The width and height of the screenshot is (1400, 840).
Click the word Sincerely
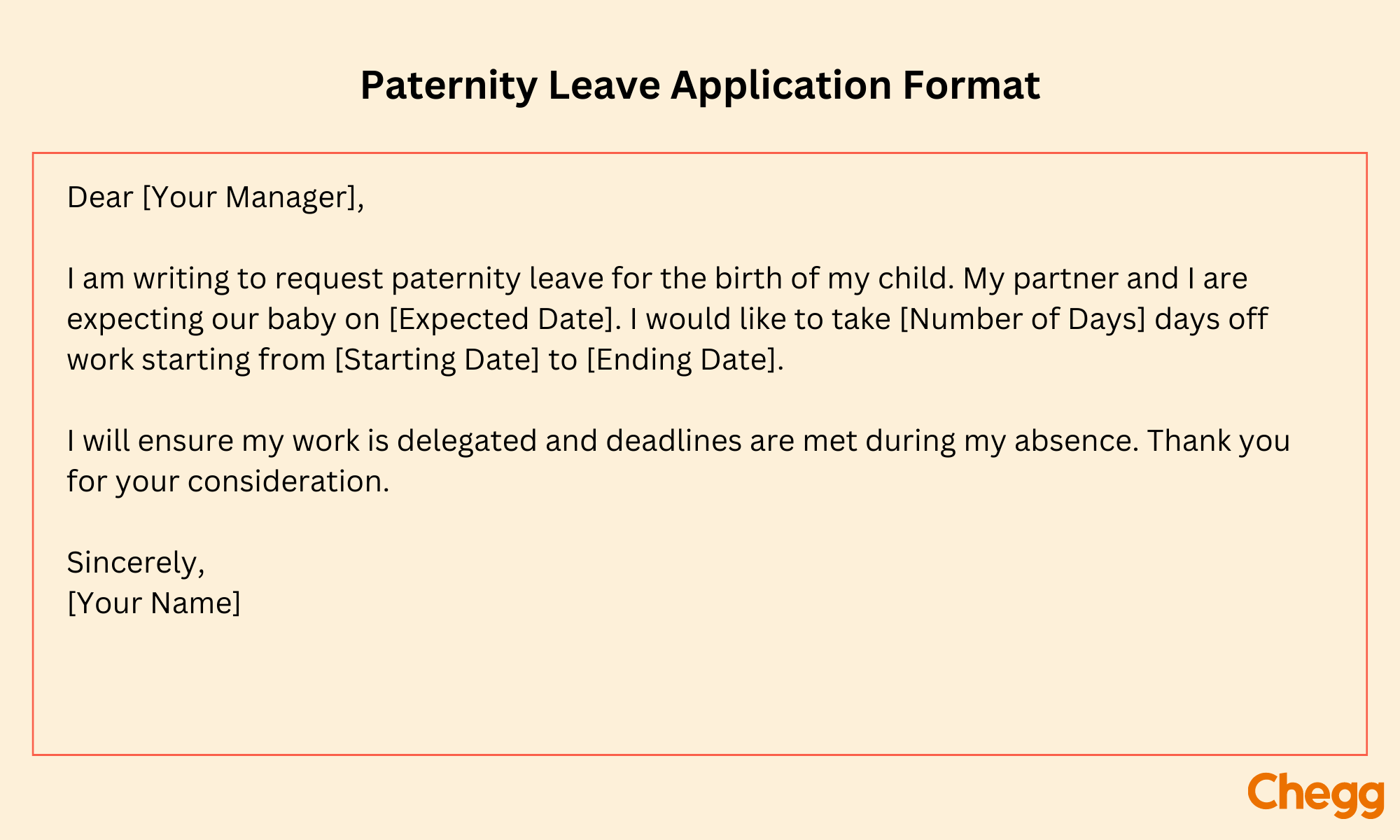pyautogui.click(x=133, y=563)
